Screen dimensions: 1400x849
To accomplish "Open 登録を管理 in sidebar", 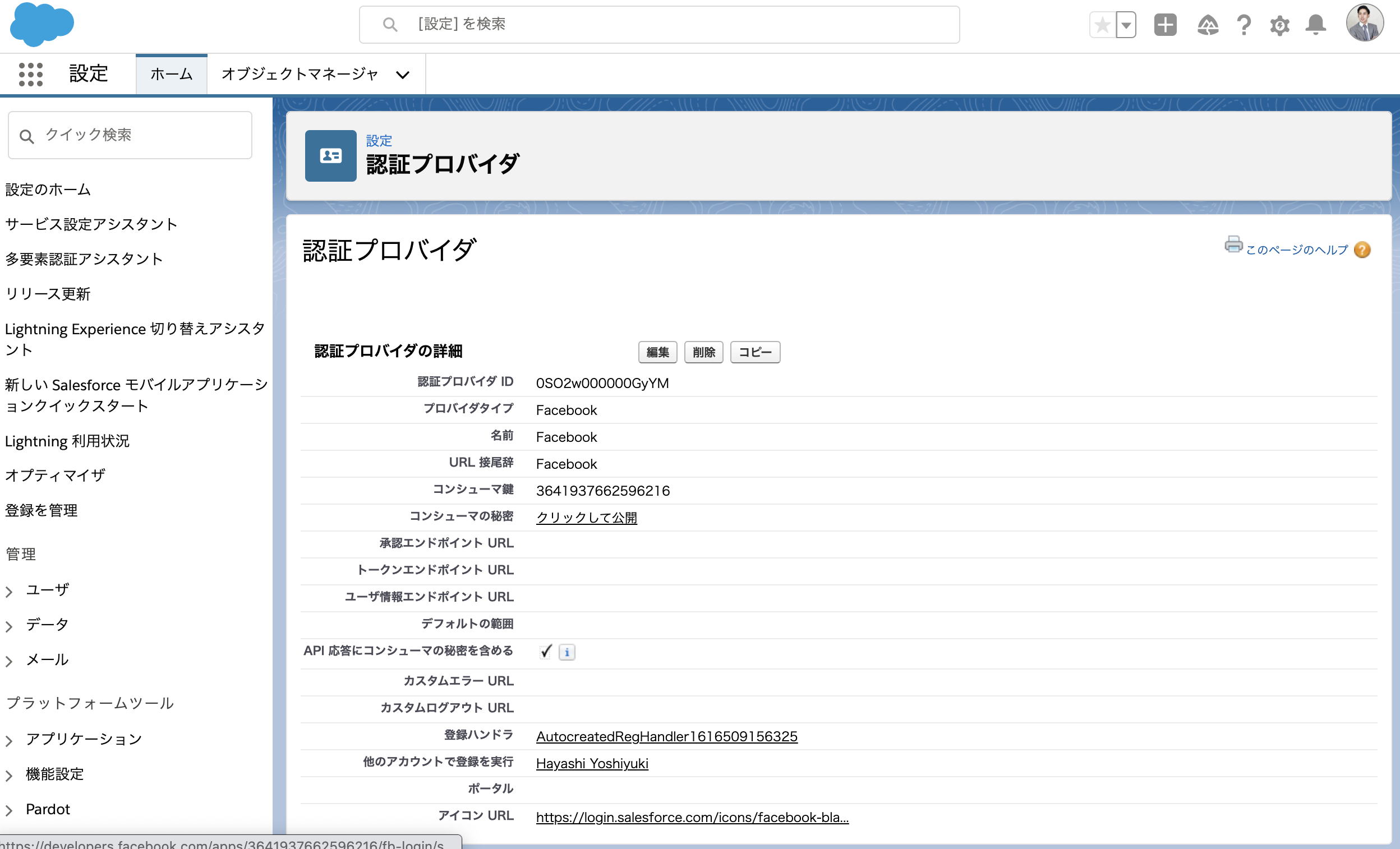I will coord(41,510).
